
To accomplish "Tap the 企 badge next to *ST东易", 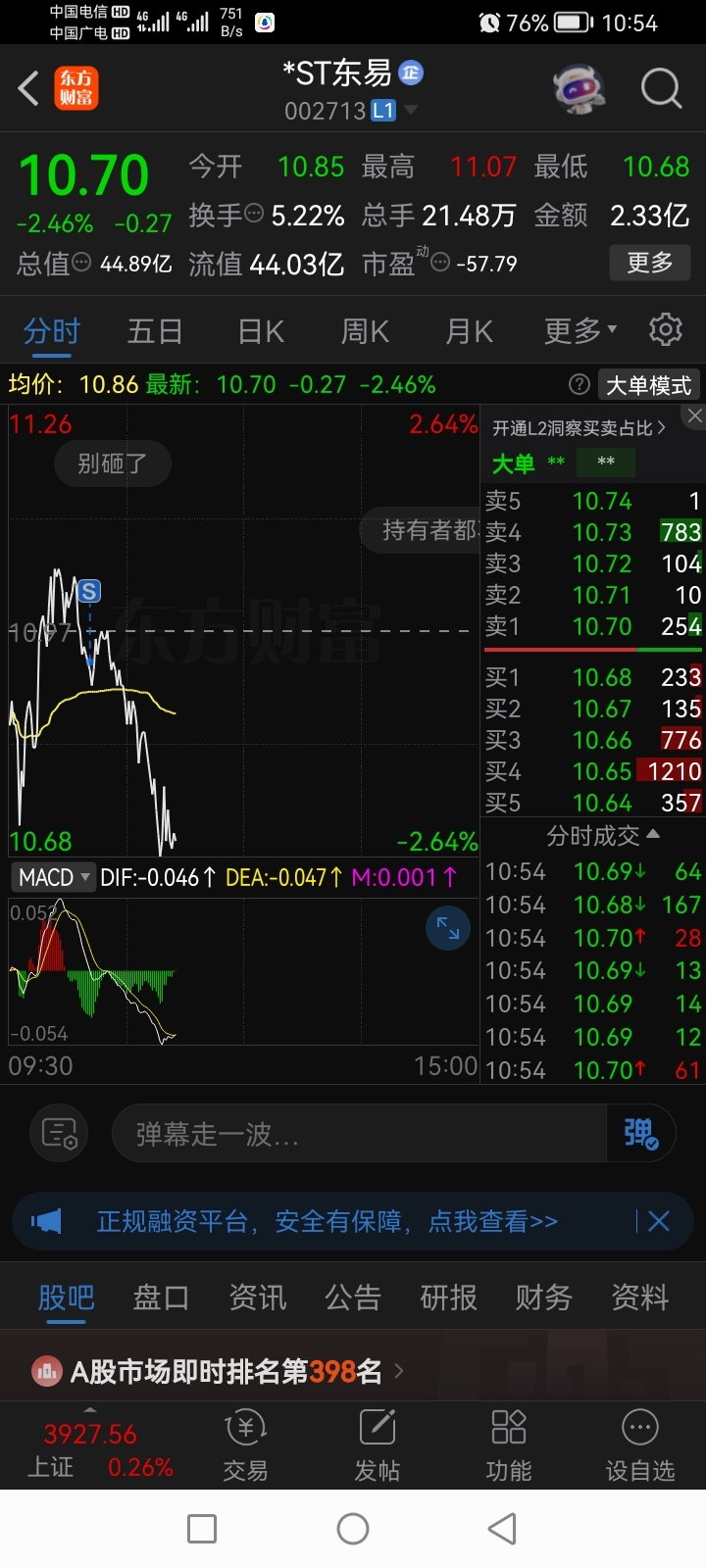I will coord(411,72).
